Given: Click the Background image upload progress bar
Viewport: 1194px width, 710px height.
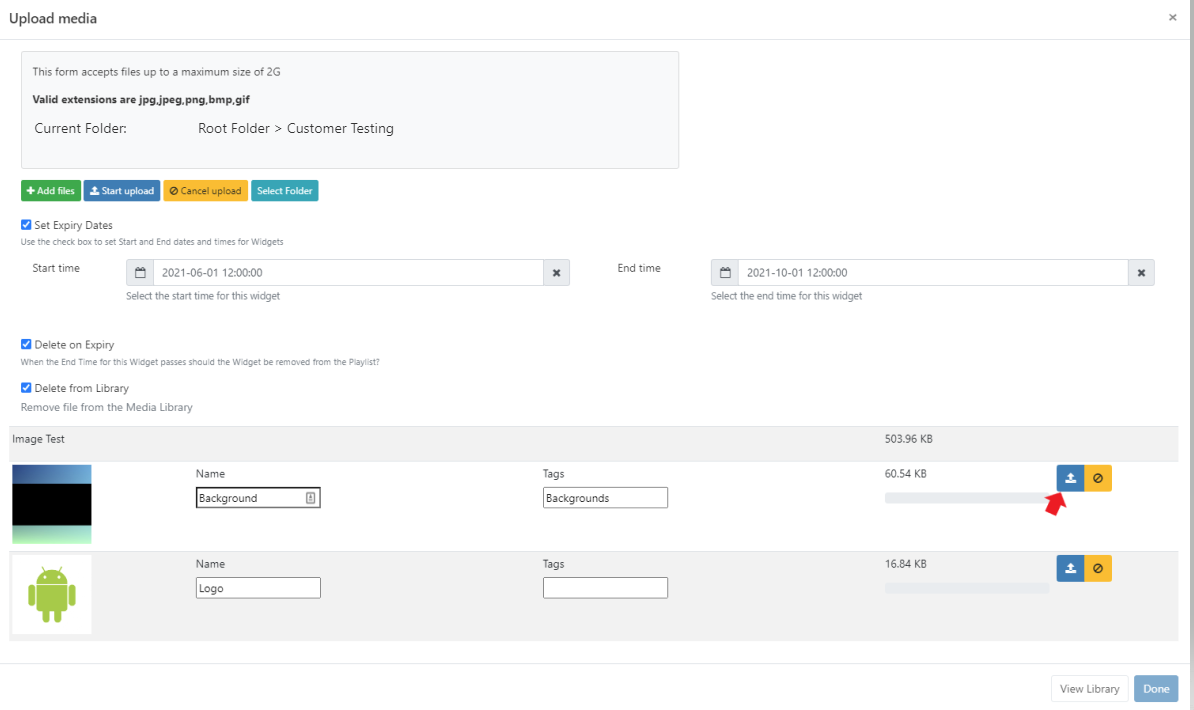Looking at the screenshot, I should pos(966,498).
